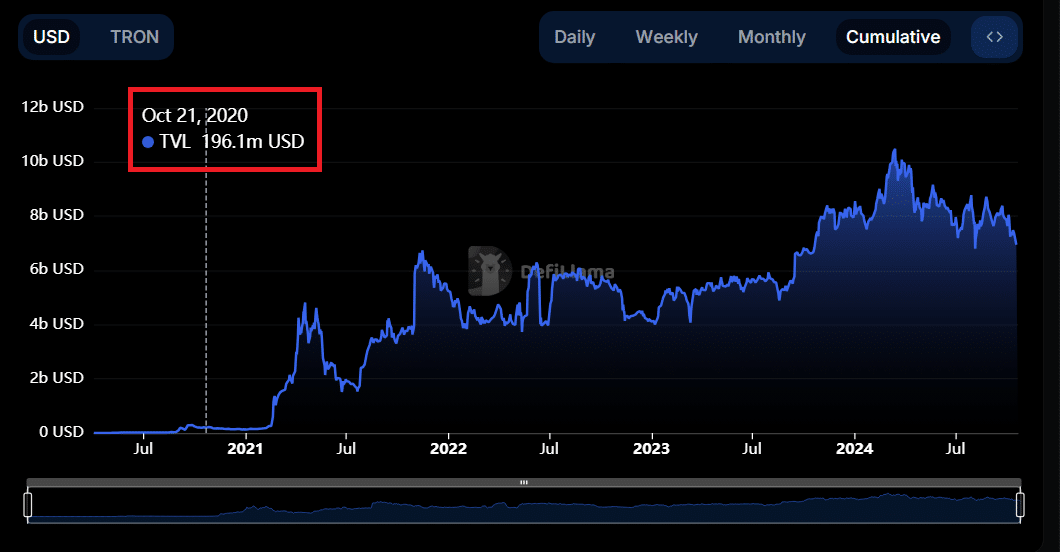Switch the denomination to TRON
The width and height of the screenshot is (1060, 552).
134,37
